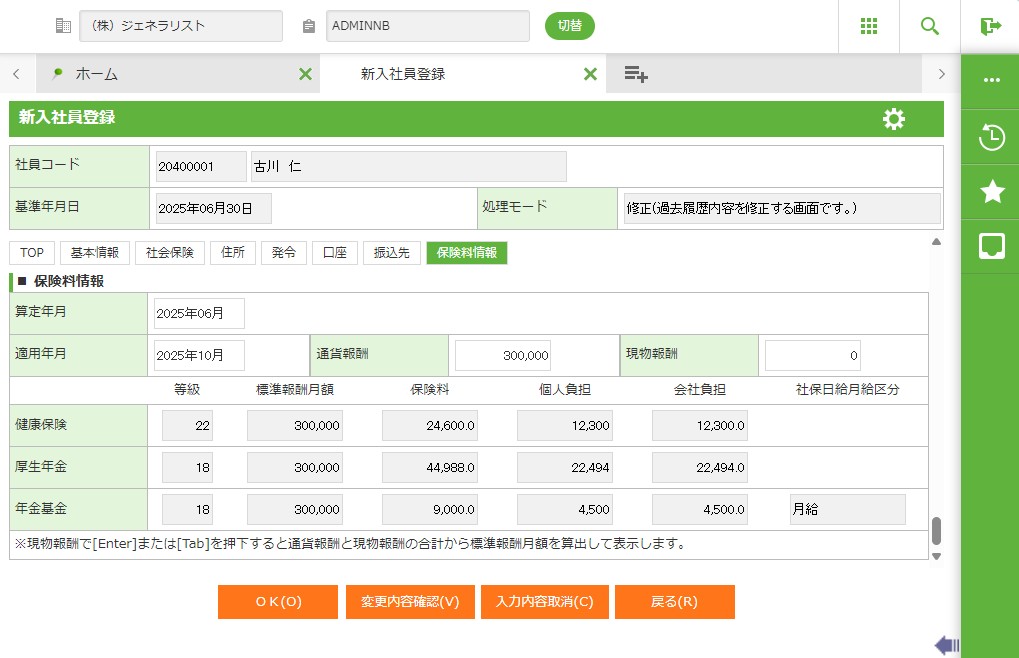The width and height of the screenshot is (1019, 658).
Task: Expand the sidebar with bottom arrow icon
Action: click(946, 645)
